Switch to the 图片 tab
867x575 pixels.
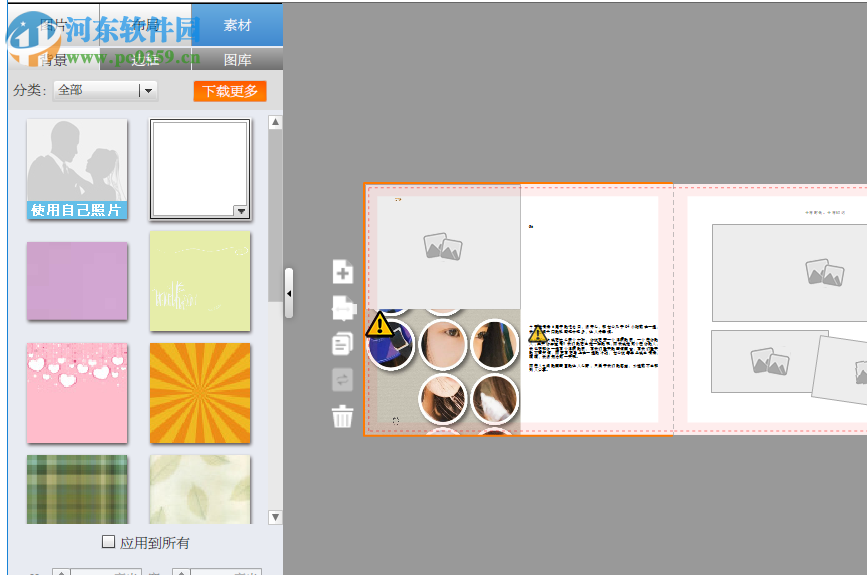coord(54,25)
